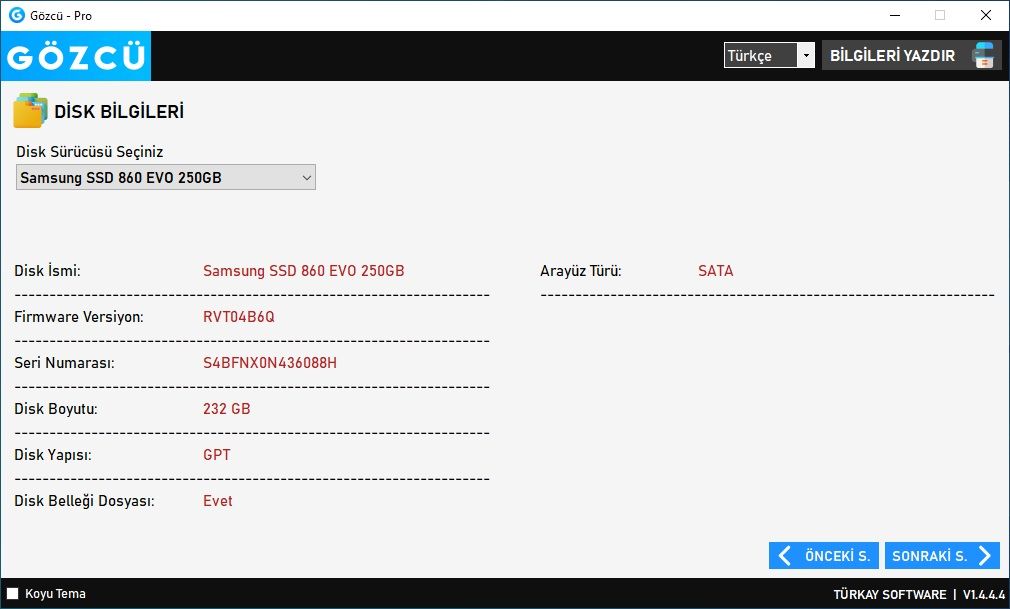The height and width of the screenshot is (609, 1010).
Task: Go to next page with SONRAKİ S.
Action: click(x=942, y=556)
